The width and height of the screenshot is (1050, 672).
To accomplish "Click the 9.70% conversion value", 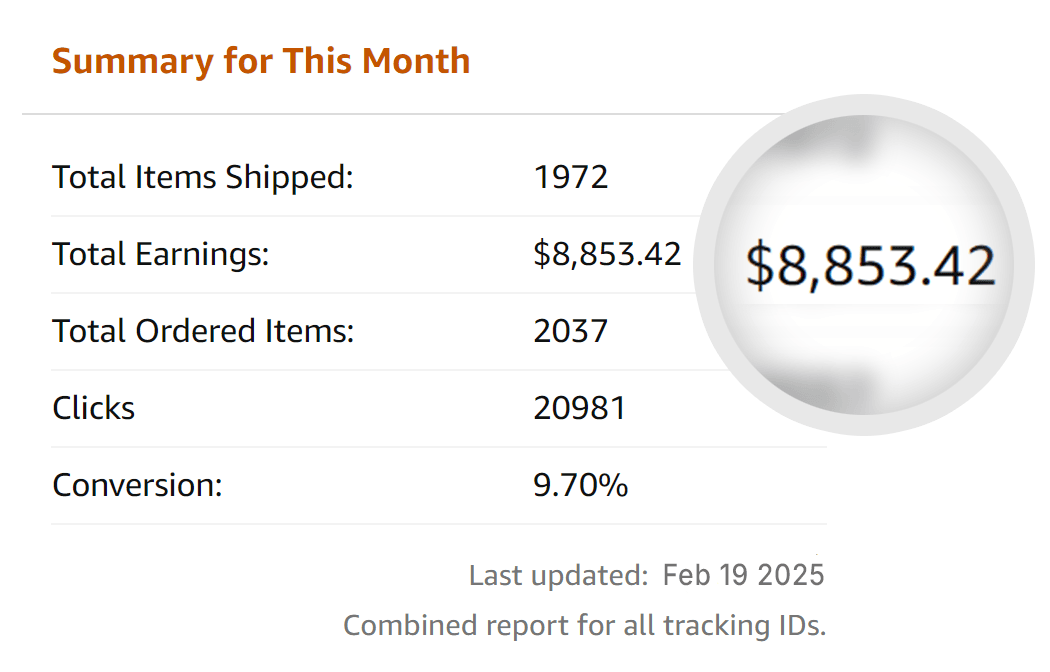I will pyautogui.click(x=581, y=485).
